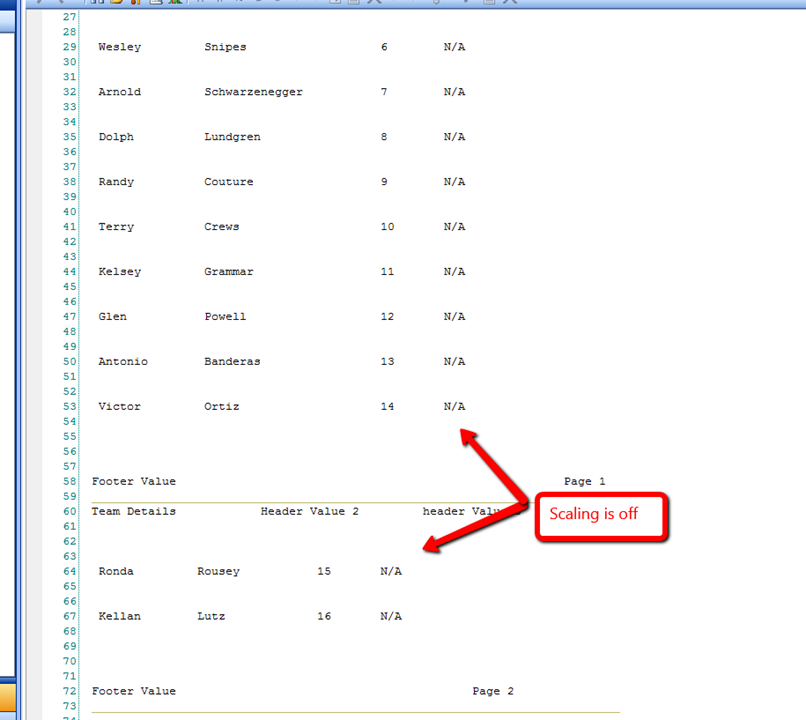Click 'Kellan' on line 67
Screen dimensions: 806x720
pos(119,617)
